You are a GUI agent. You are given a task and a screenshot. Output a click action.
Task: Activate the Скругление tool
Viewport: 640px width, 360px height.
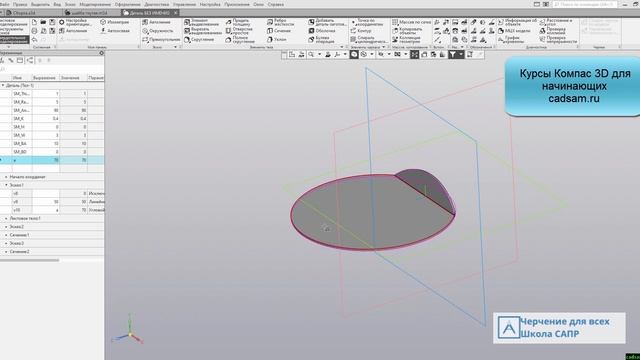(x=198, y=40)
